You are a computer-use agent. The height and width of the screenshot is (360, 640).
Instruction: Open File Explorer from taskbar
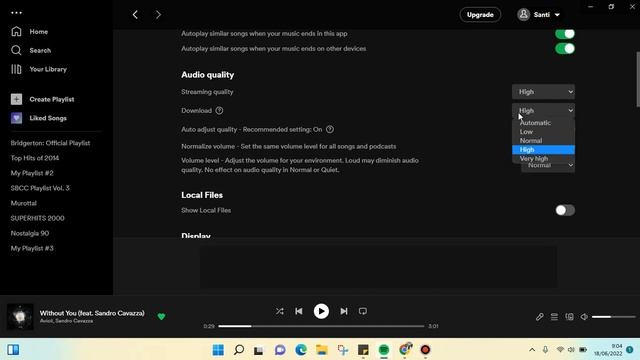tap(322, 350)
